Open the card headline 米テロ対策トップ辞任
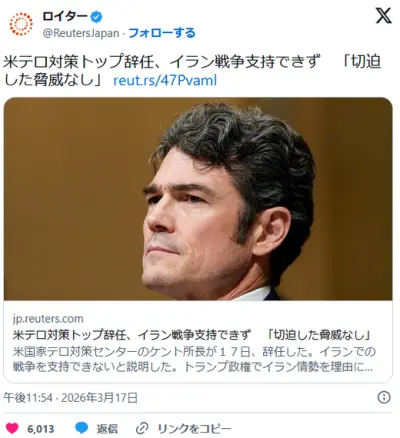This screenshot has height=438, width=400. point(192,335)
